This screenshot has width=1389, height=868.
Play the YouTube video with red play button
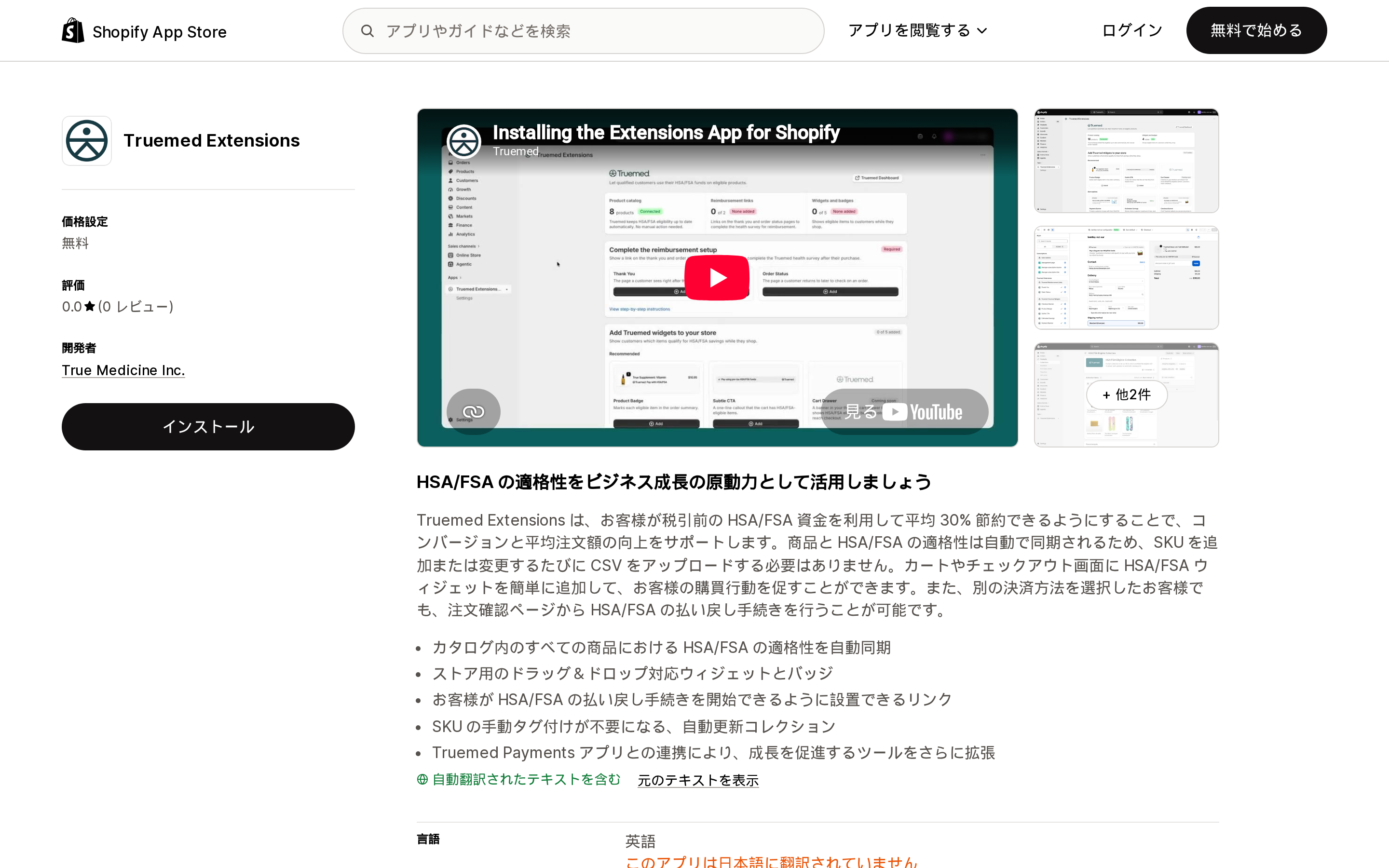tap(717, 278)
